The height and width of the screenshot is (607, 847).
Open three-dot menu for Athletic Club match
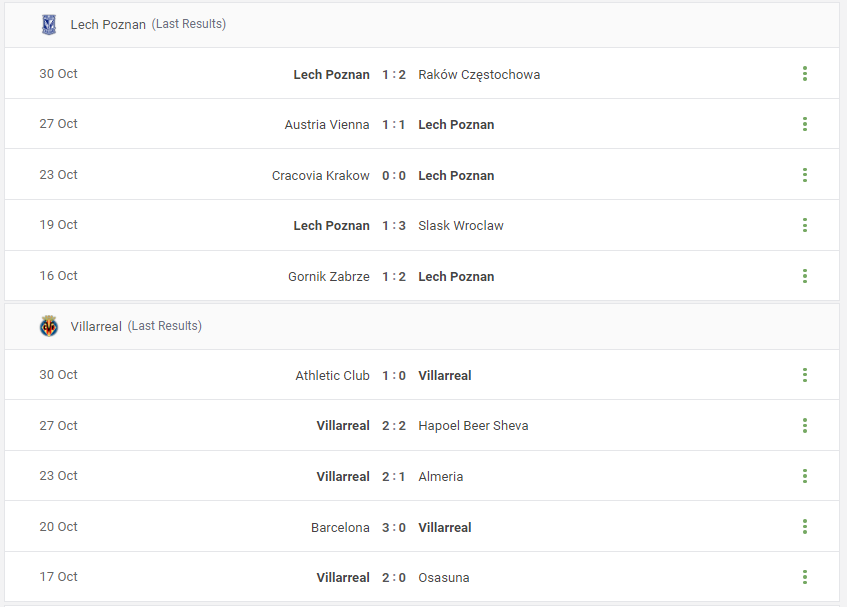(x=804, y=375)
